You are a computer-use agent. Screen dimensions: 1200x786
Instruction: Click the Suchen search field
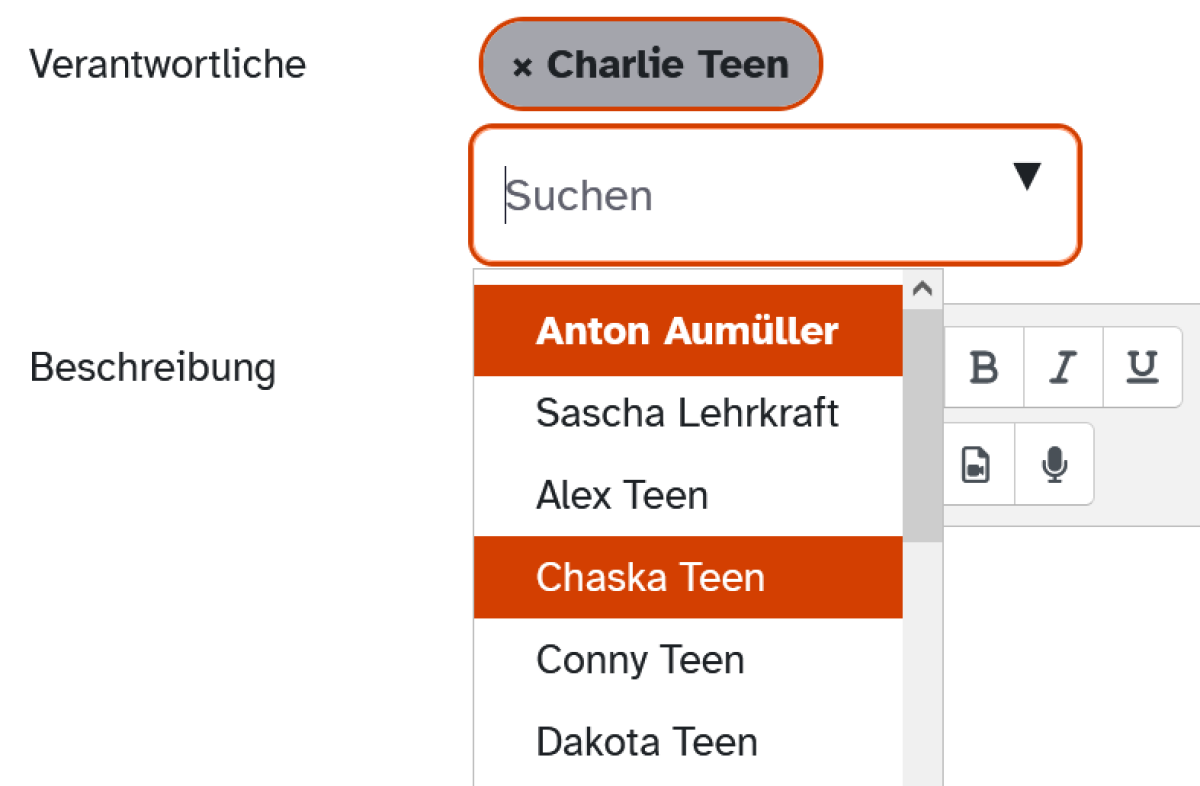[x=750, y=195]
